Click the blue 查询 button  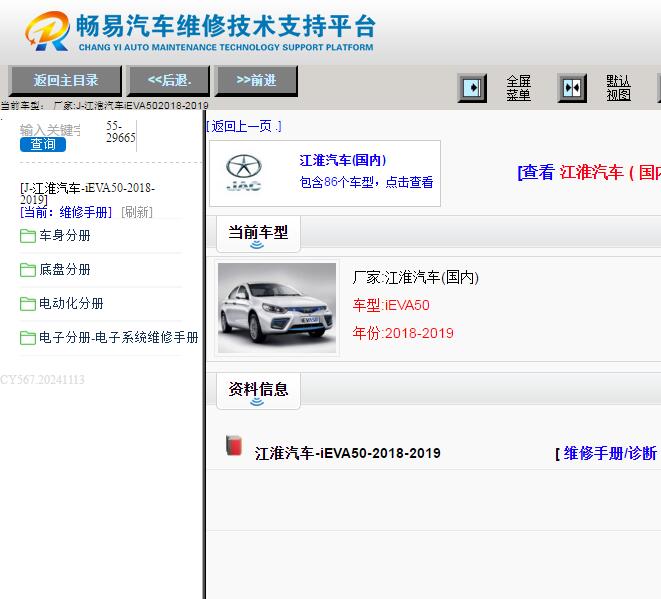click(43, 145)
